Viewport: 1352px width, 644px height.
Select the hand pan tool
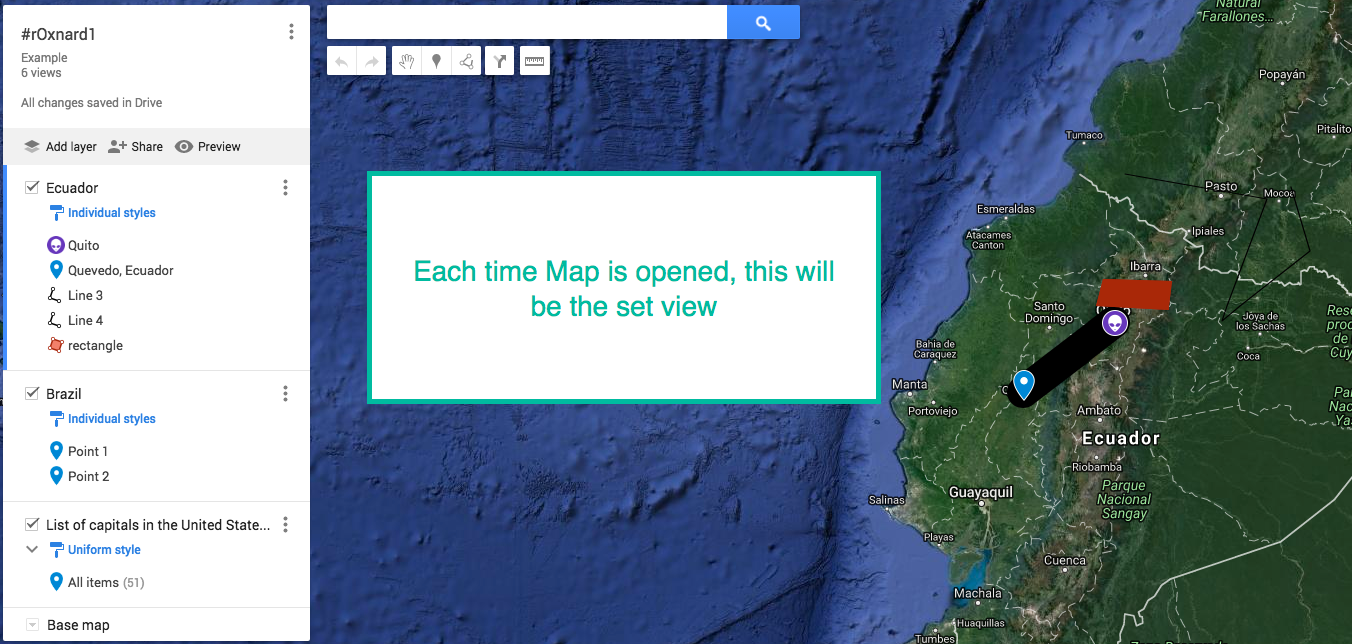pos(406,62)
